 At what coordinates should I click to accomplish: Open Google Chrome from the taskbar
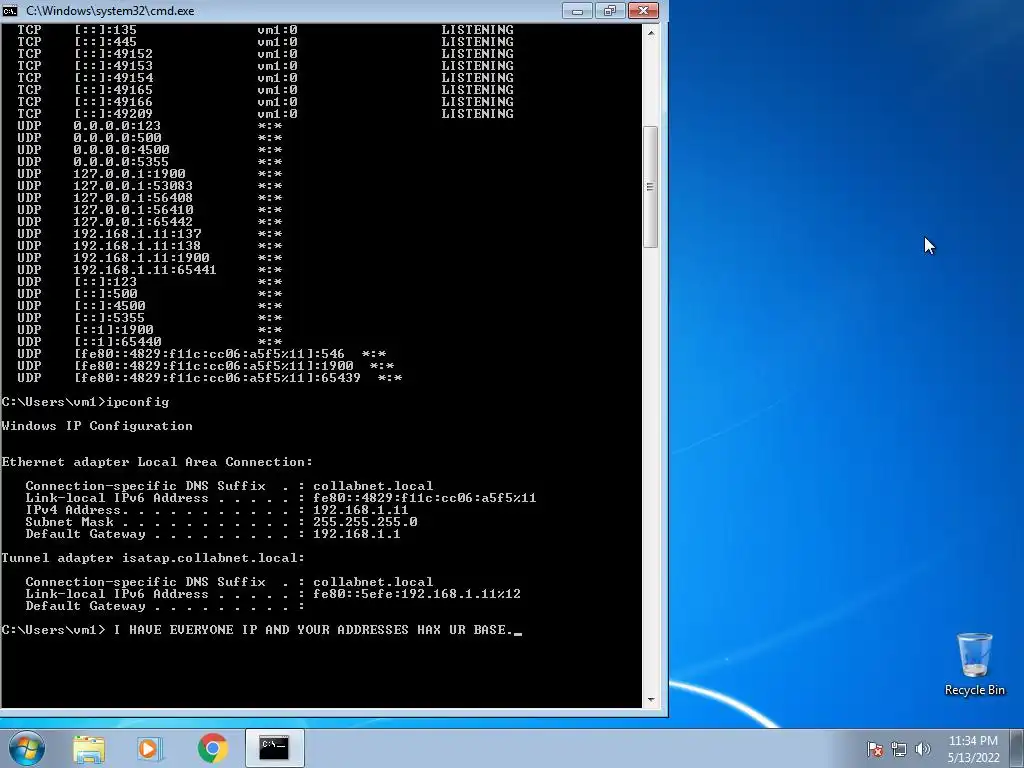tap(212, 748)
